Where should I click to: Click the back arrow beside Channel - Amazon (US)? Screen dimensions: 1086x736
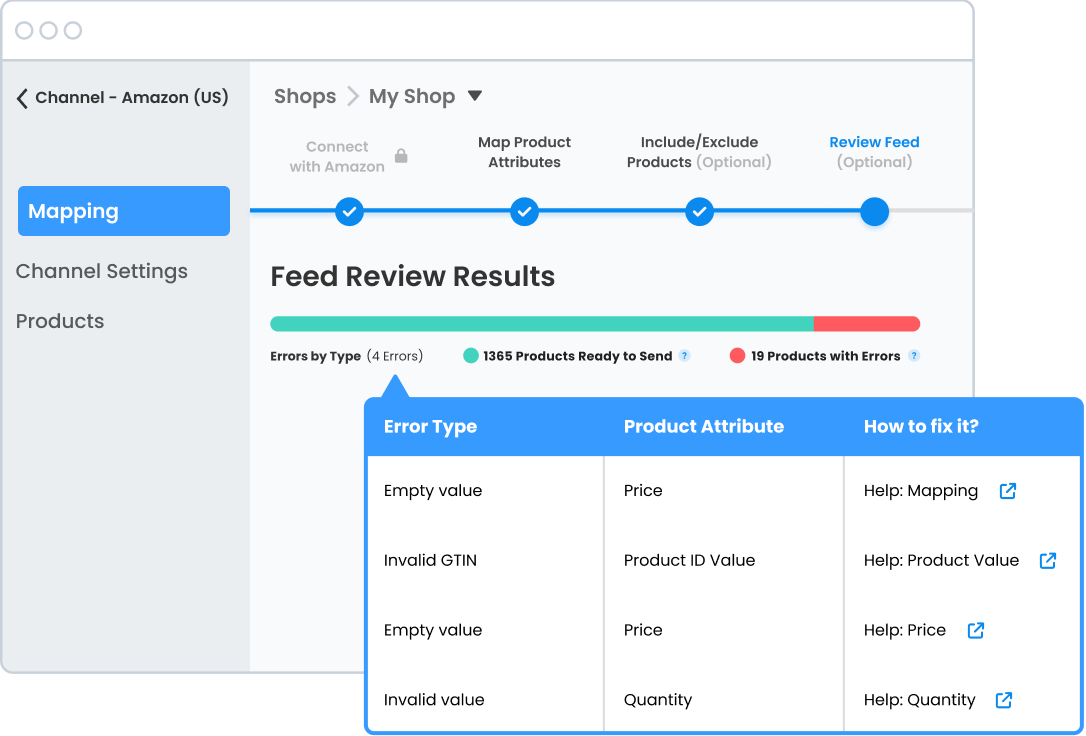[21, 97]
